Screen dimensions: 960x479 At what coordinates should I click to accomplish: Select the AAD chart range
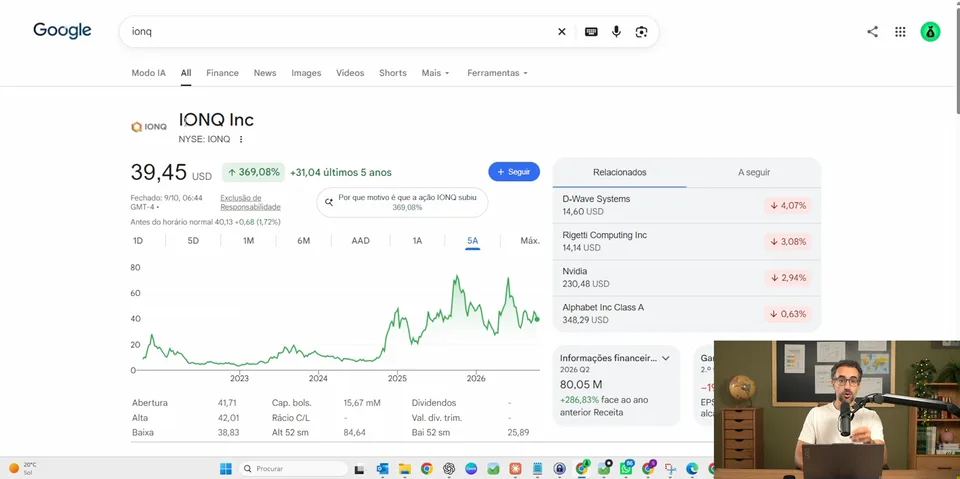coord(360,241)
